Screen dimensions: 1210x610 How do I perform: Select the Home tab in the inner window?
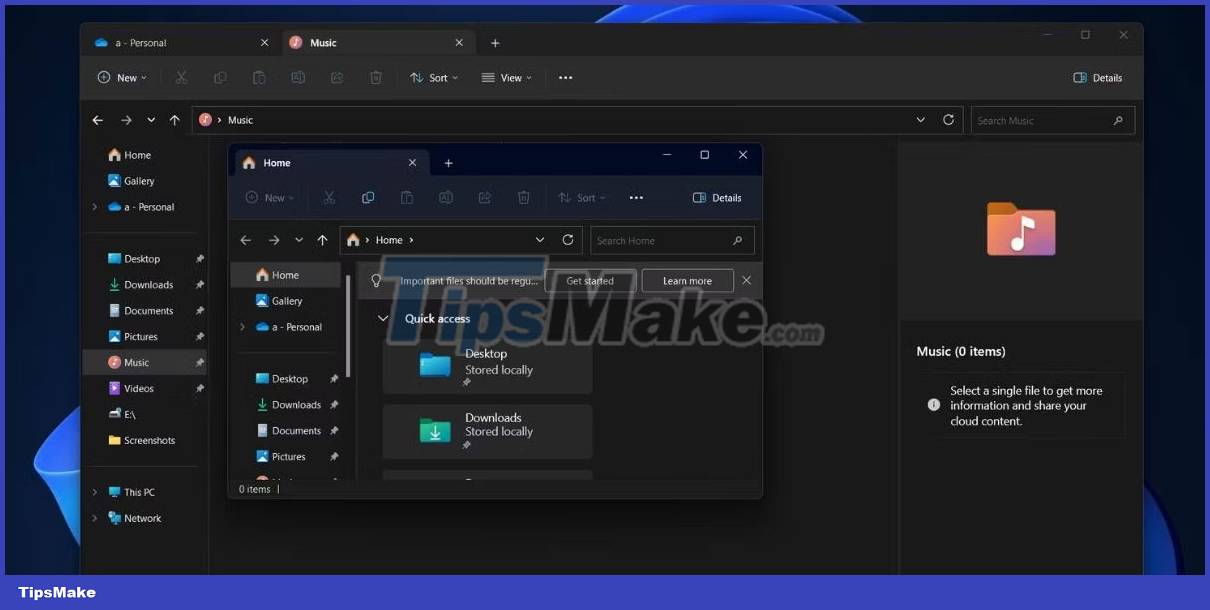tap(290, 162)
